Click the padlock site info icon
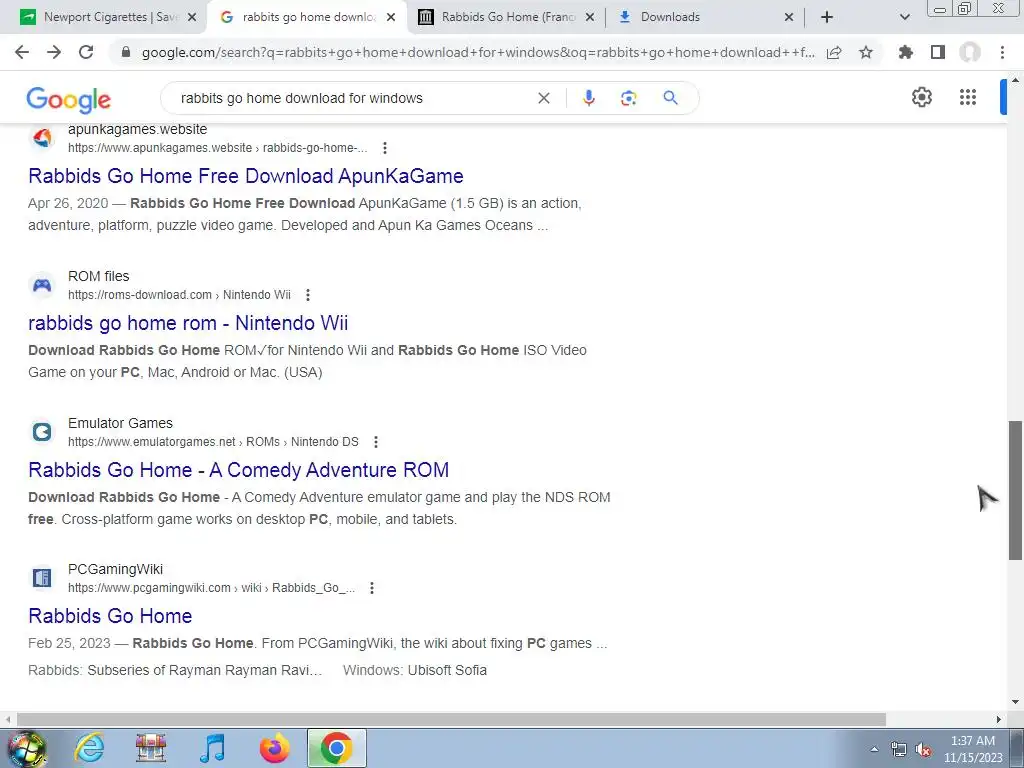This screenshot has width=1024, height=768. [x=126, y=52]
